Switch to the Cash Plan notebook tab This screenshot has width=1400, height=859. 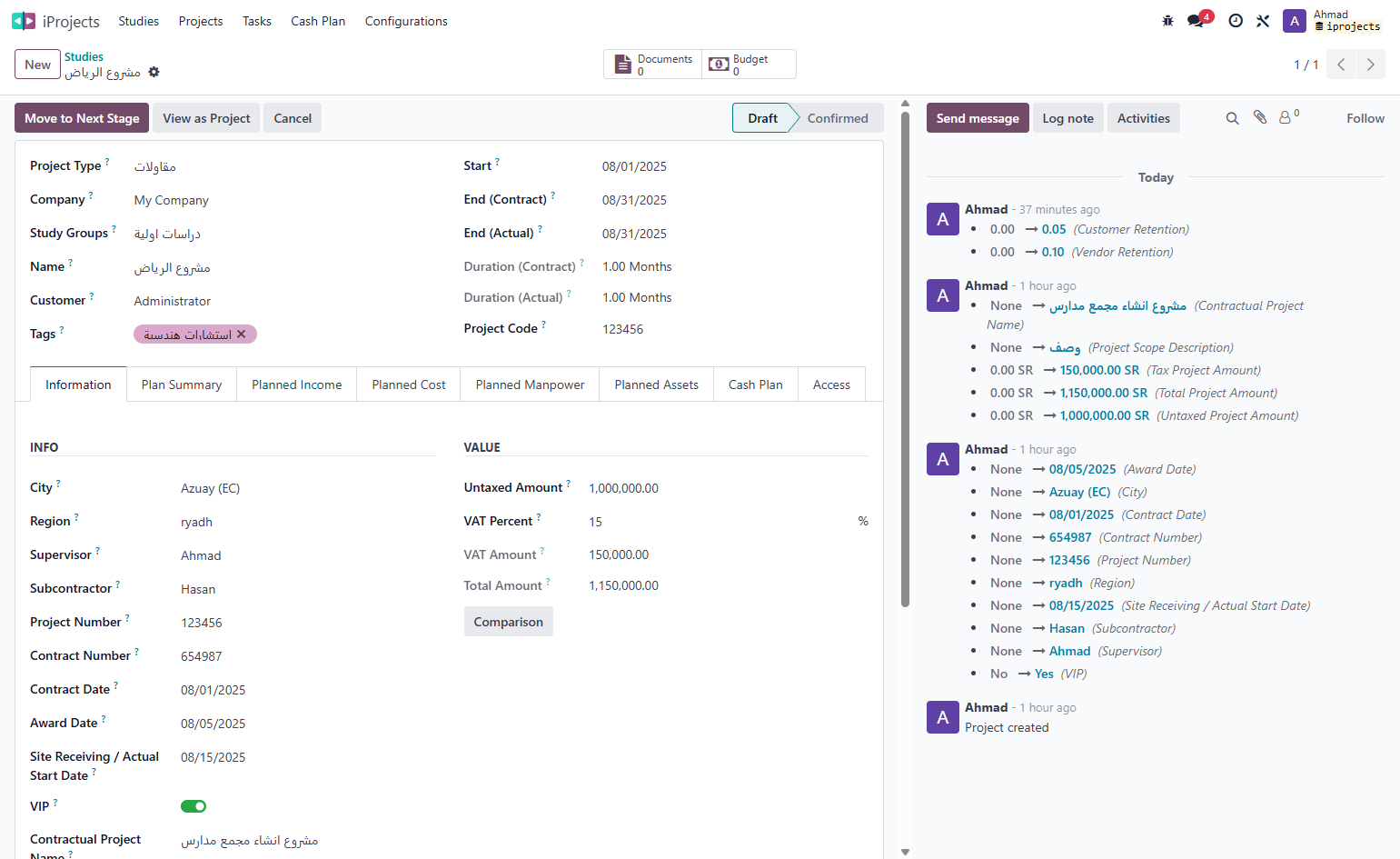[x=756, y=385]
